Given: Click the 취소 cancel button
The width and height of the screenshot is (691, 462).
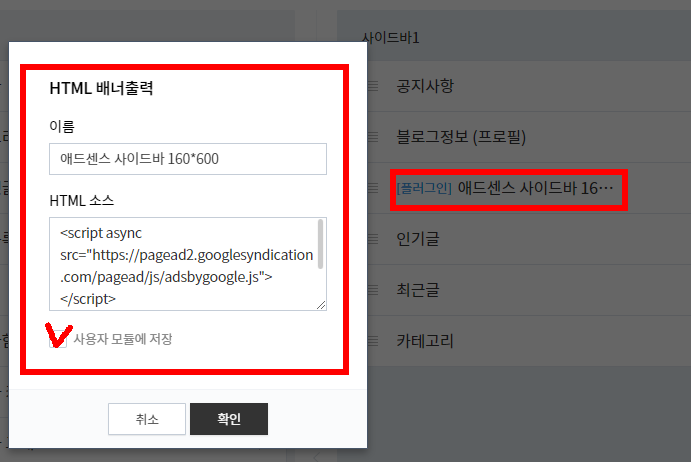Looking at the screenshot, I should (147, 419).
